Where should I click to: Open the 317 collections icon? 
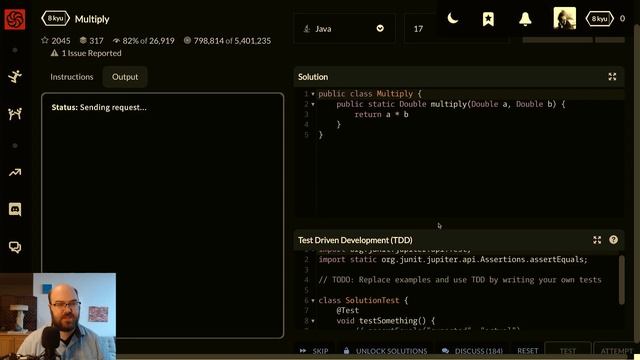point(83,40)
